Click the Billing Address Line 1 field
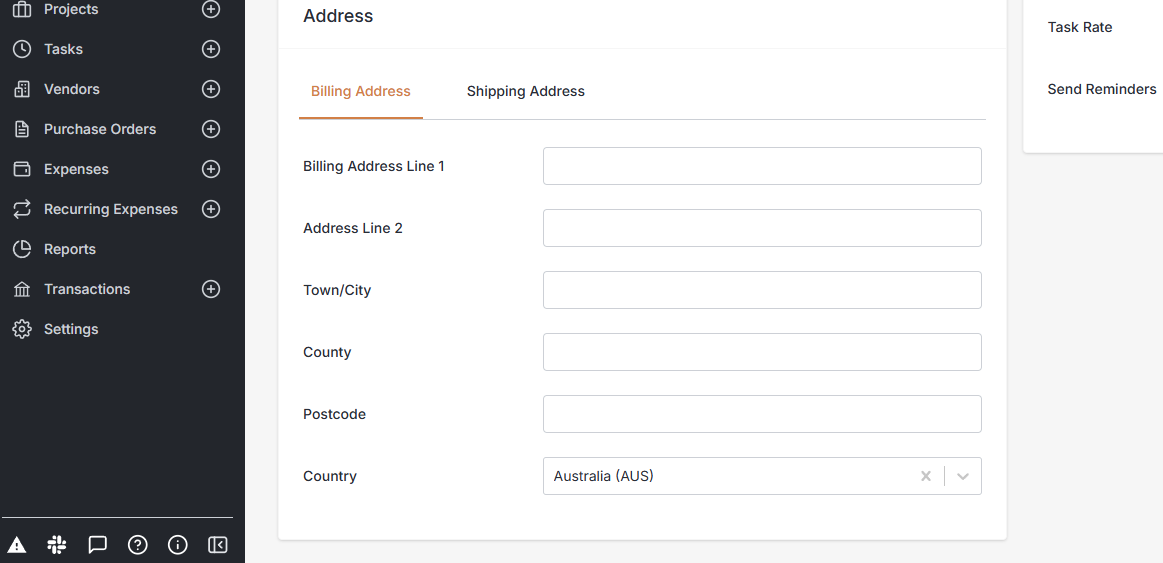The width and height of the screenshot is (1163, 563). coord(762,166)
